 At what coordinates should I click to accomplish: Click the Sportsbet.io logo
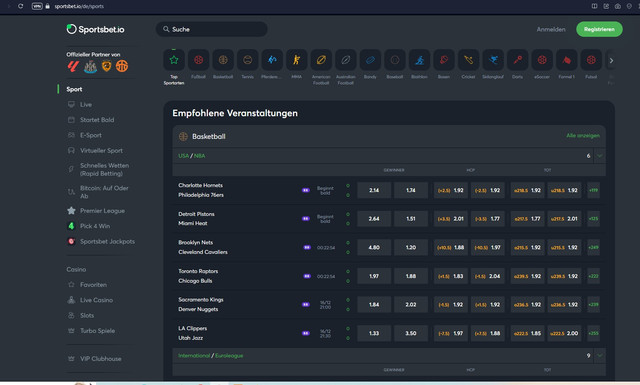point(96,29)
